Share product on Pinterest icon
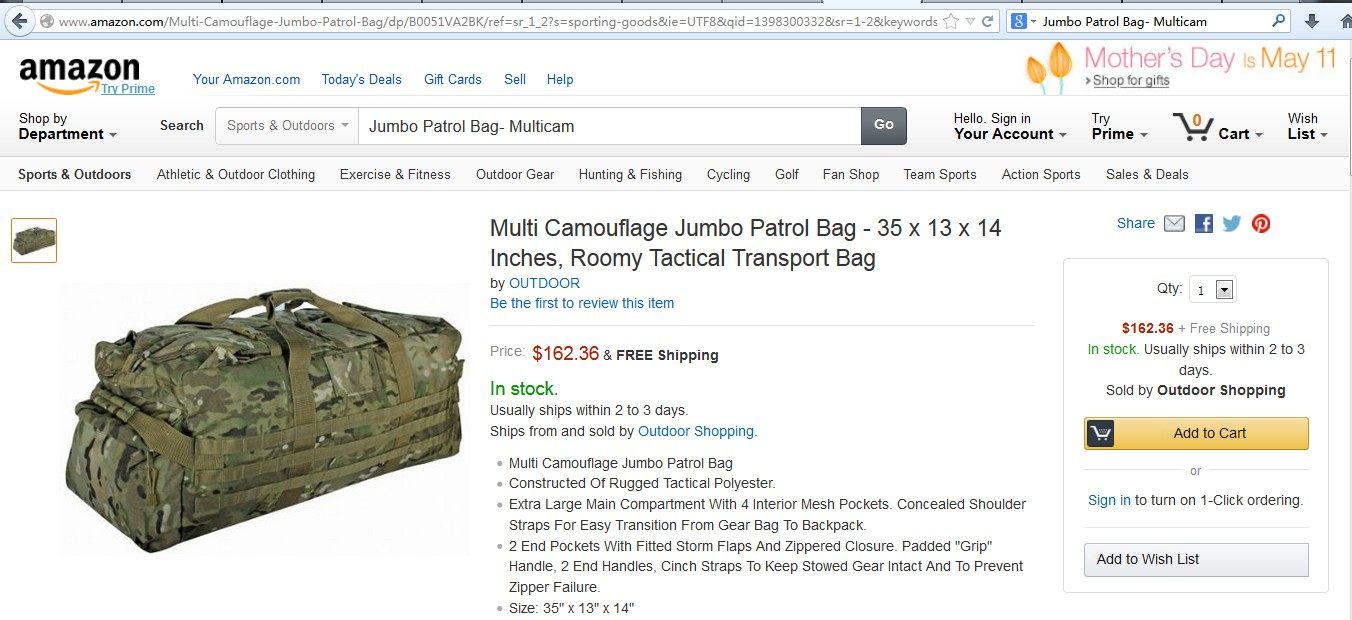This screenshot has width=1352, height=620. tap(1261, 224)
